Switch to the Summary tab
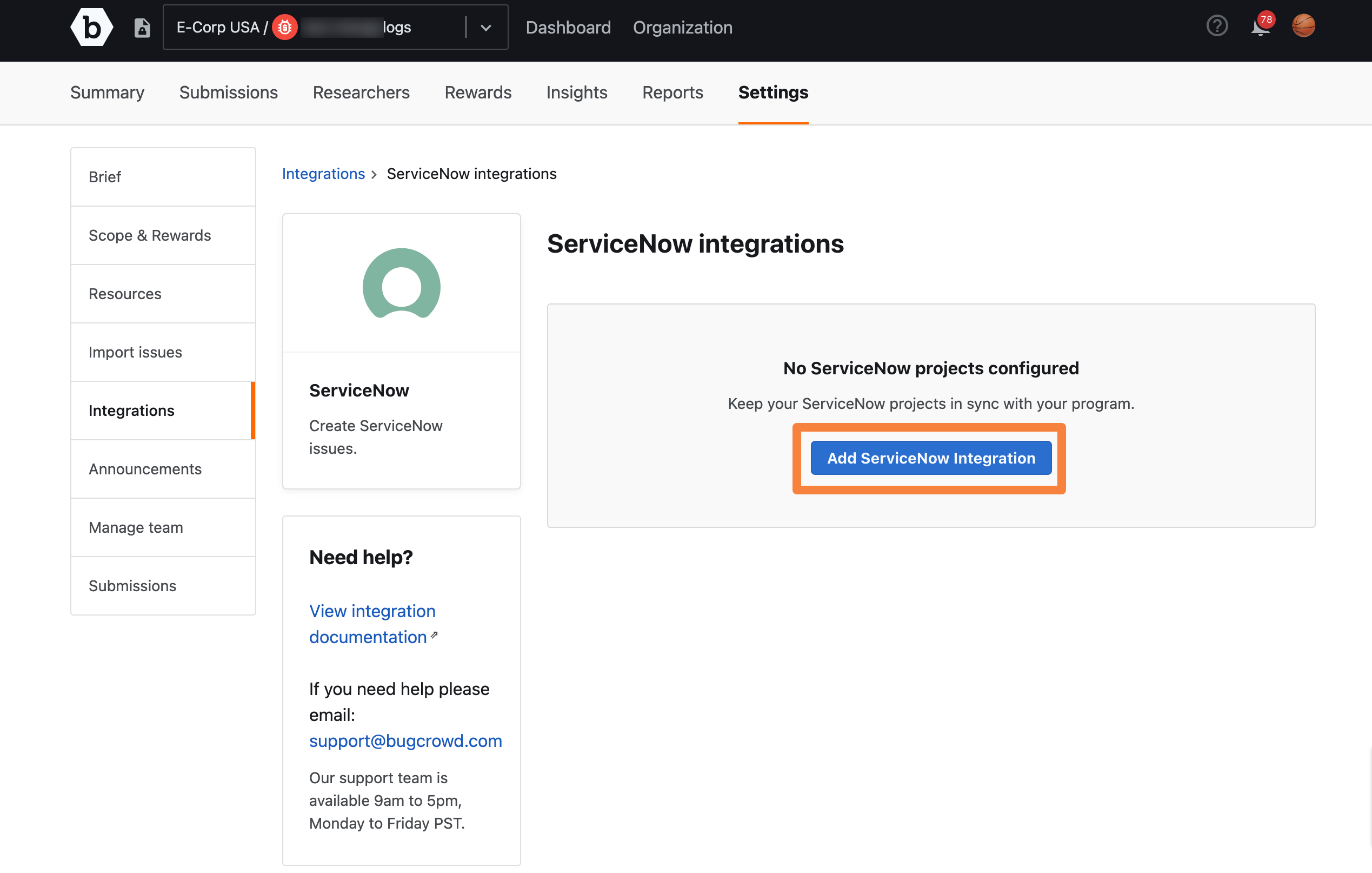Viewport: 1372px width, 873px height. point(107,92)
